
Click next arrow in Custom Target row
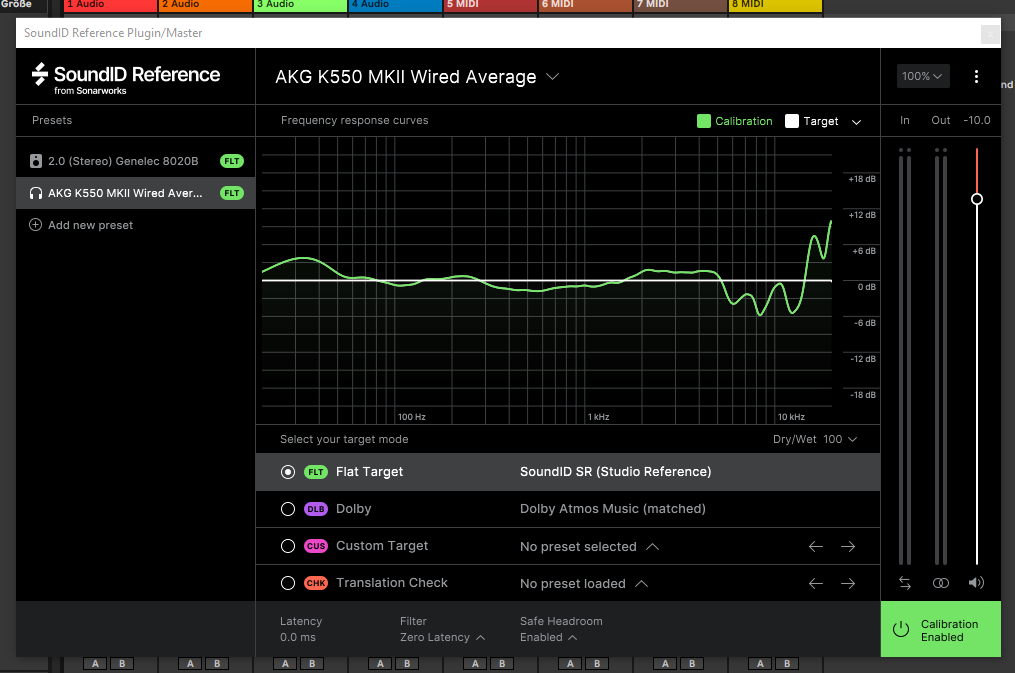pos(848,547)
